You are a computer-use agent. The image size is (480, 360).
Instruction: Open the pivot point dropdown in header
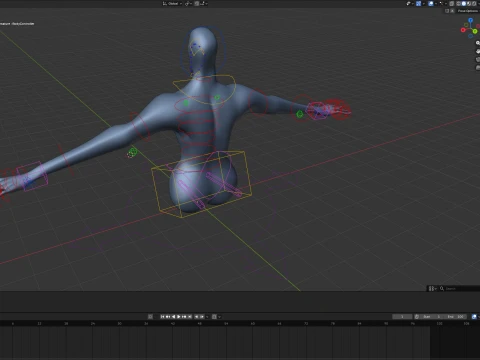pyautogui.click(x=188, y=3)
